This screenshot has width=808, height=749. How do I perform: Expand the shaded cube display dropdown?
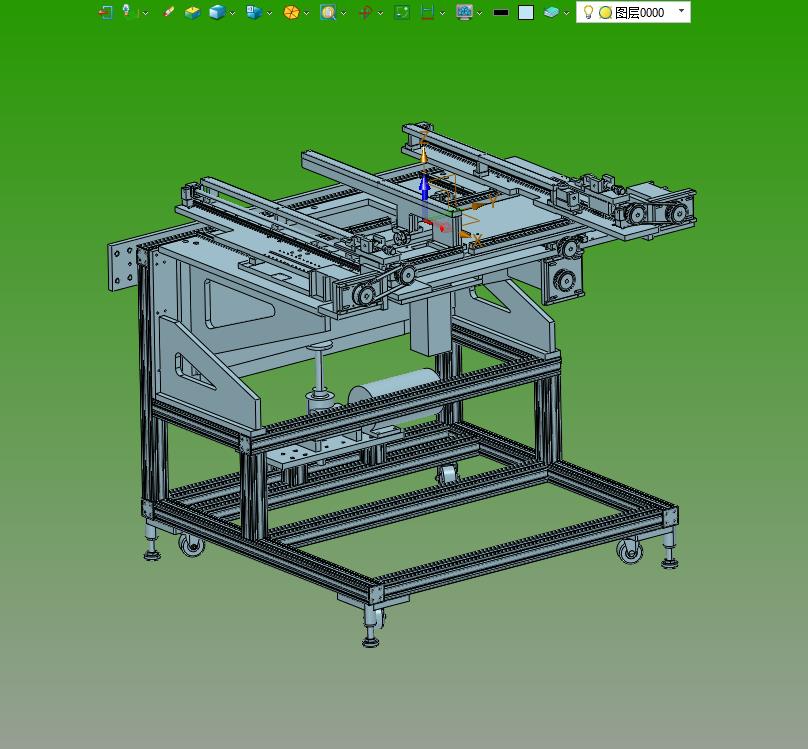pos(232,13)
